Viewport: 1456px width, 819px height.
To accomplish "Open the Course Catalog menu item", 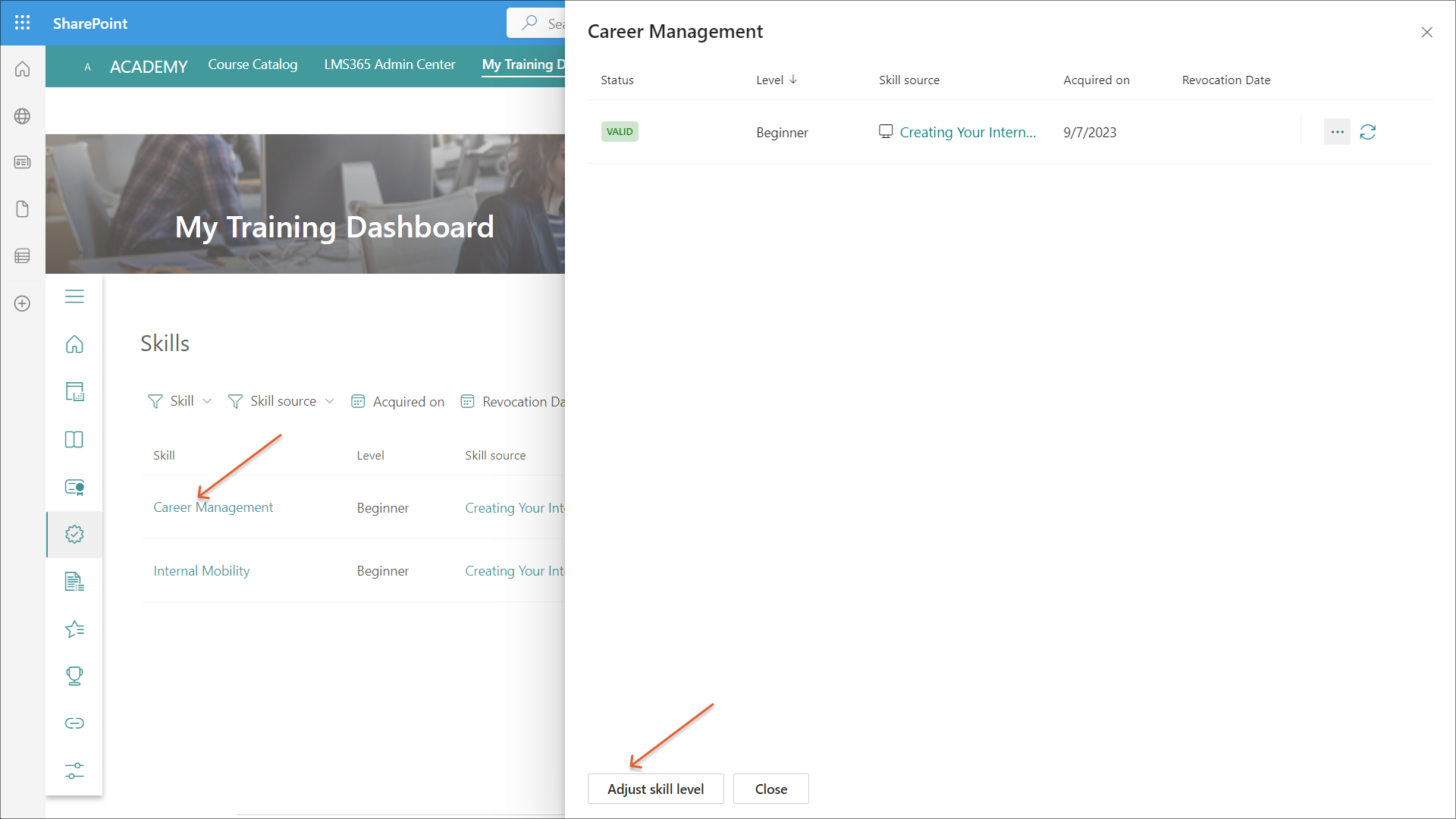I will coord(253,64).
